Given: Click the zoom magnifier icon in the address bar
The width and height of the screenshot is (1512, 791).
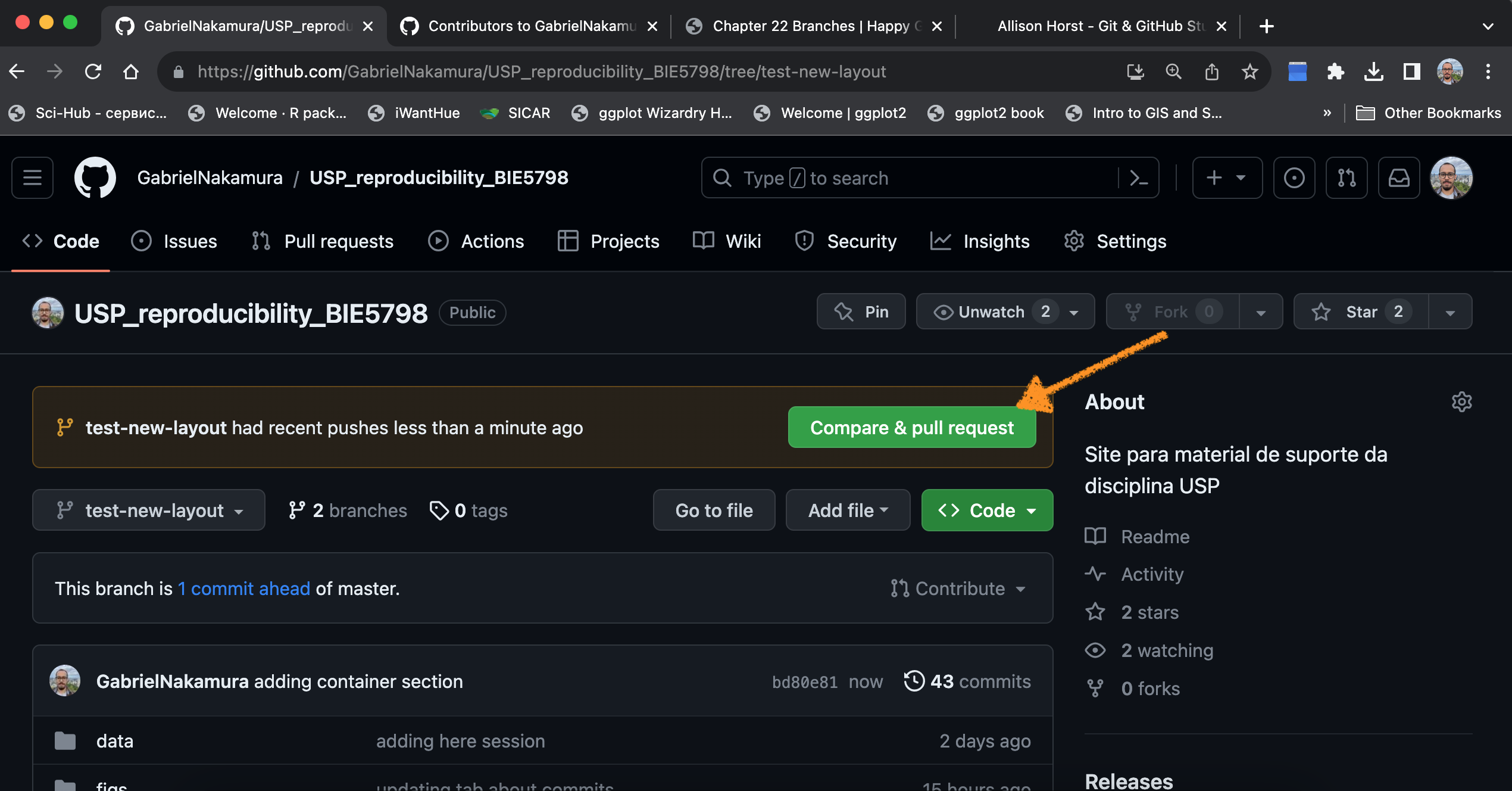Looking at the screenshot, I should click(1173, 71).
